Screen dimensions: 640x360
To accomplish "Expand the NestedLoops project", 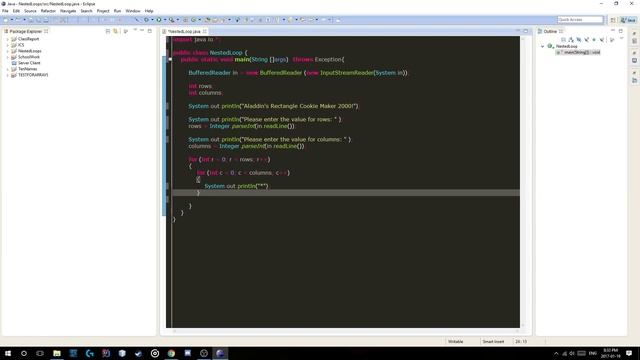I will [x=7, y=51].
